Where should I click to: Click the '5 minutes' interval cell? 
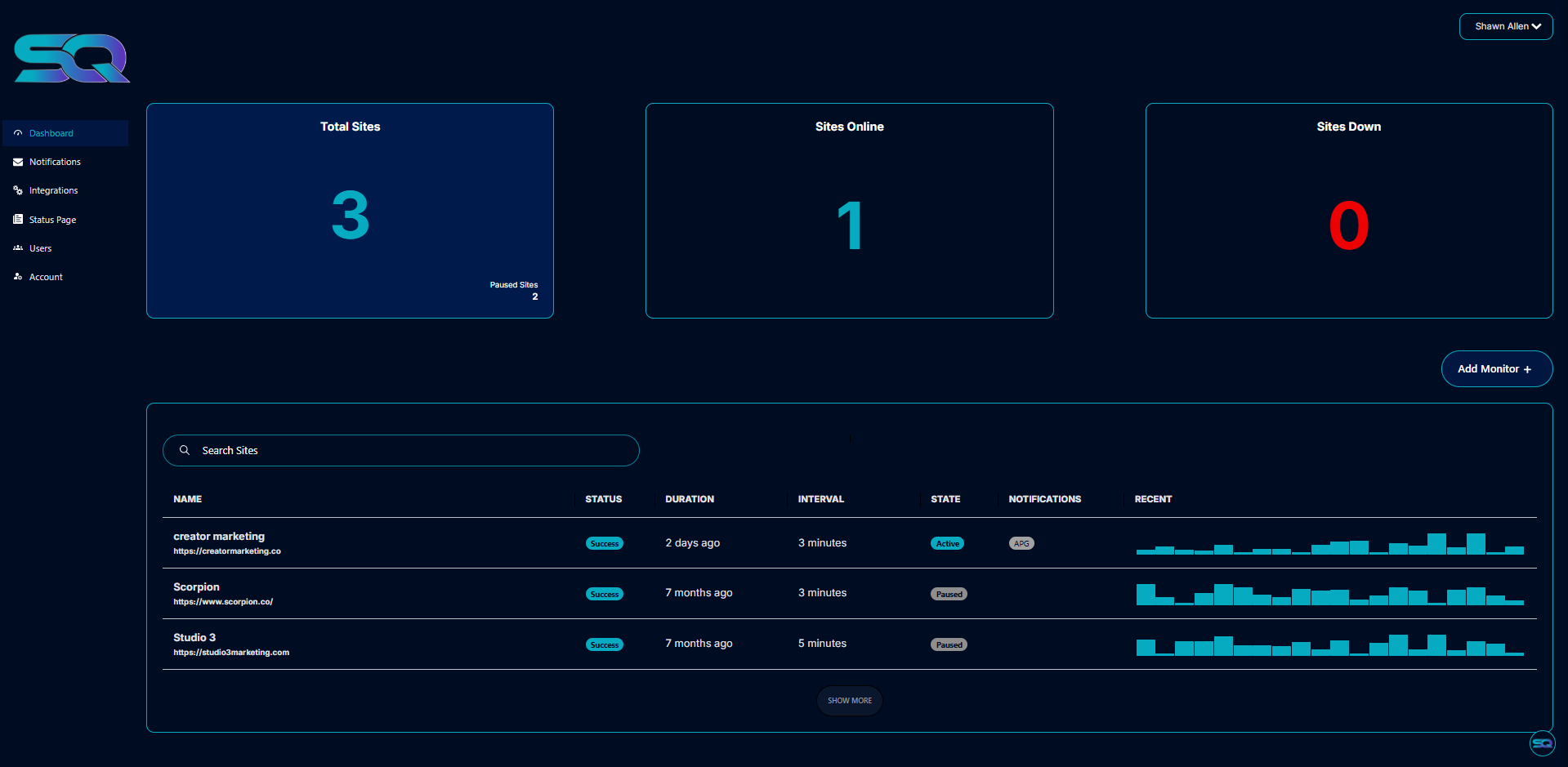[822, 644]
